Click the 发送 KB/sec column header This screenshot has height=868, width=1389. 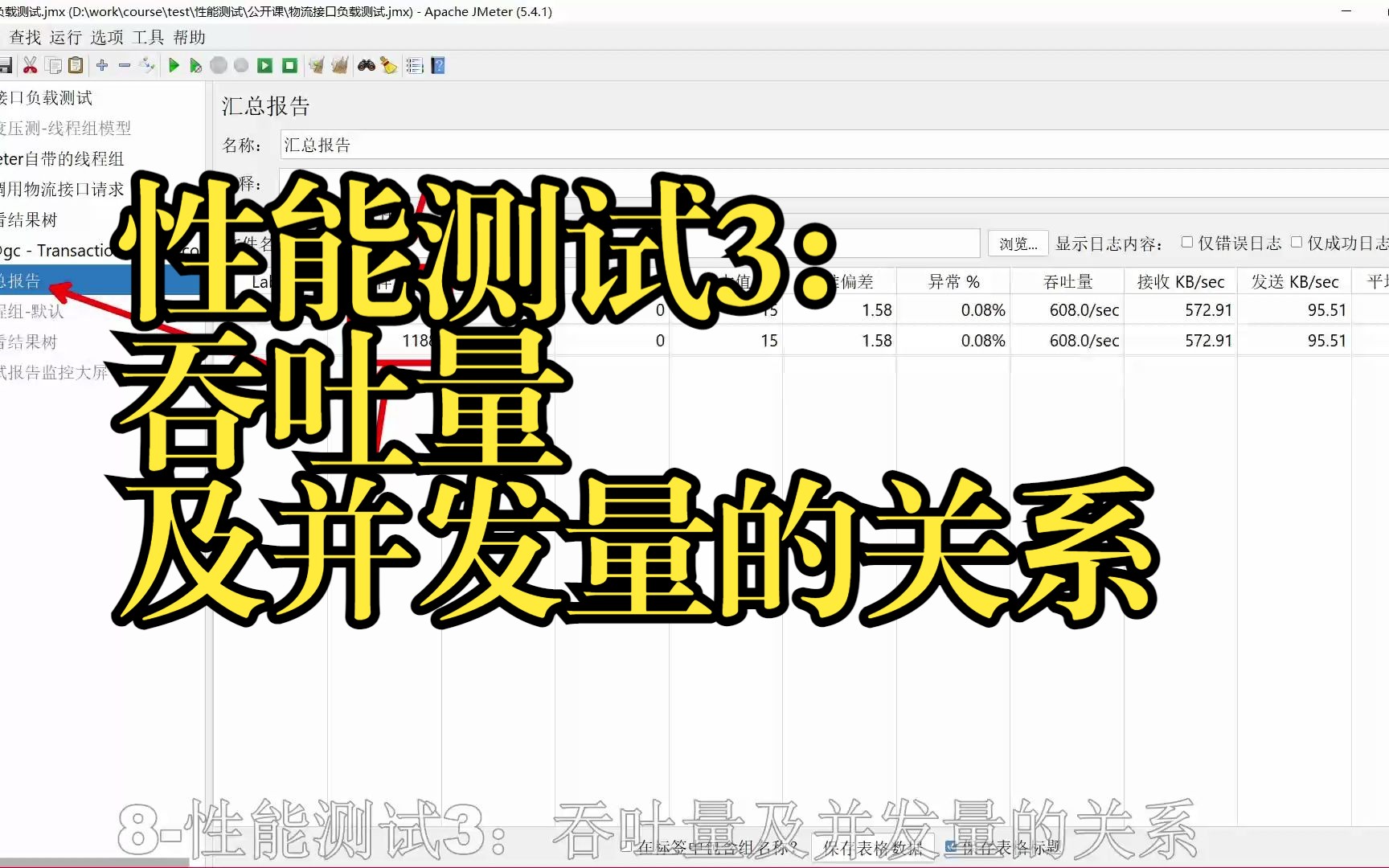click(x=1295, y=282)
